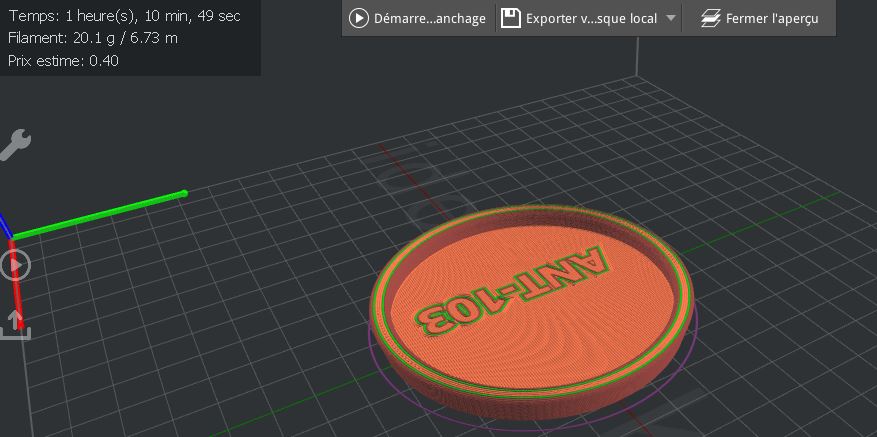Open the dropdown arrow next to Exporter

tap(671, 18)
